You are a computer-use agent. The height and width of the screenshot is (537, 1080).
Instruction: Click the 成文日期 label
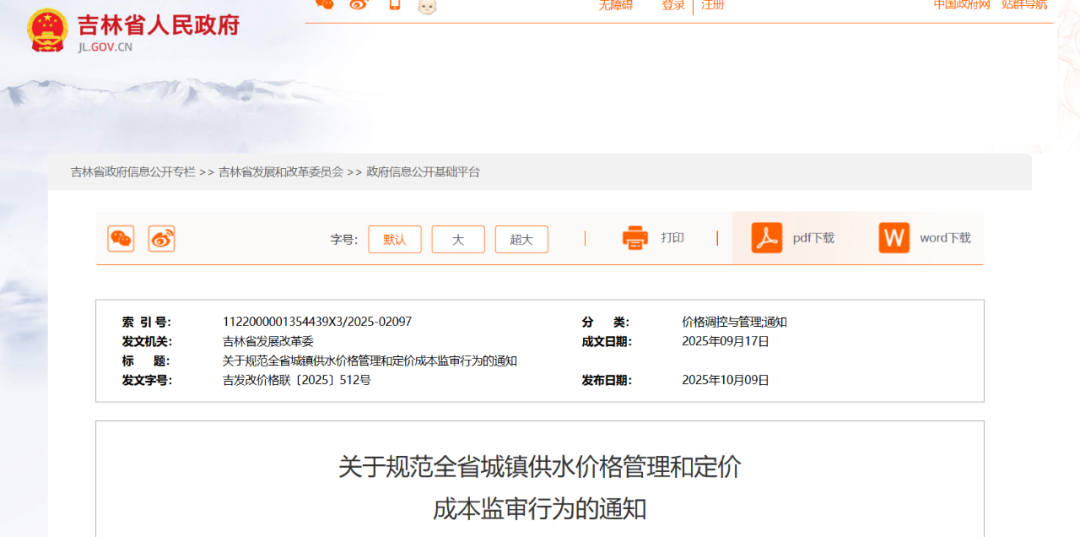click(606, 341)
